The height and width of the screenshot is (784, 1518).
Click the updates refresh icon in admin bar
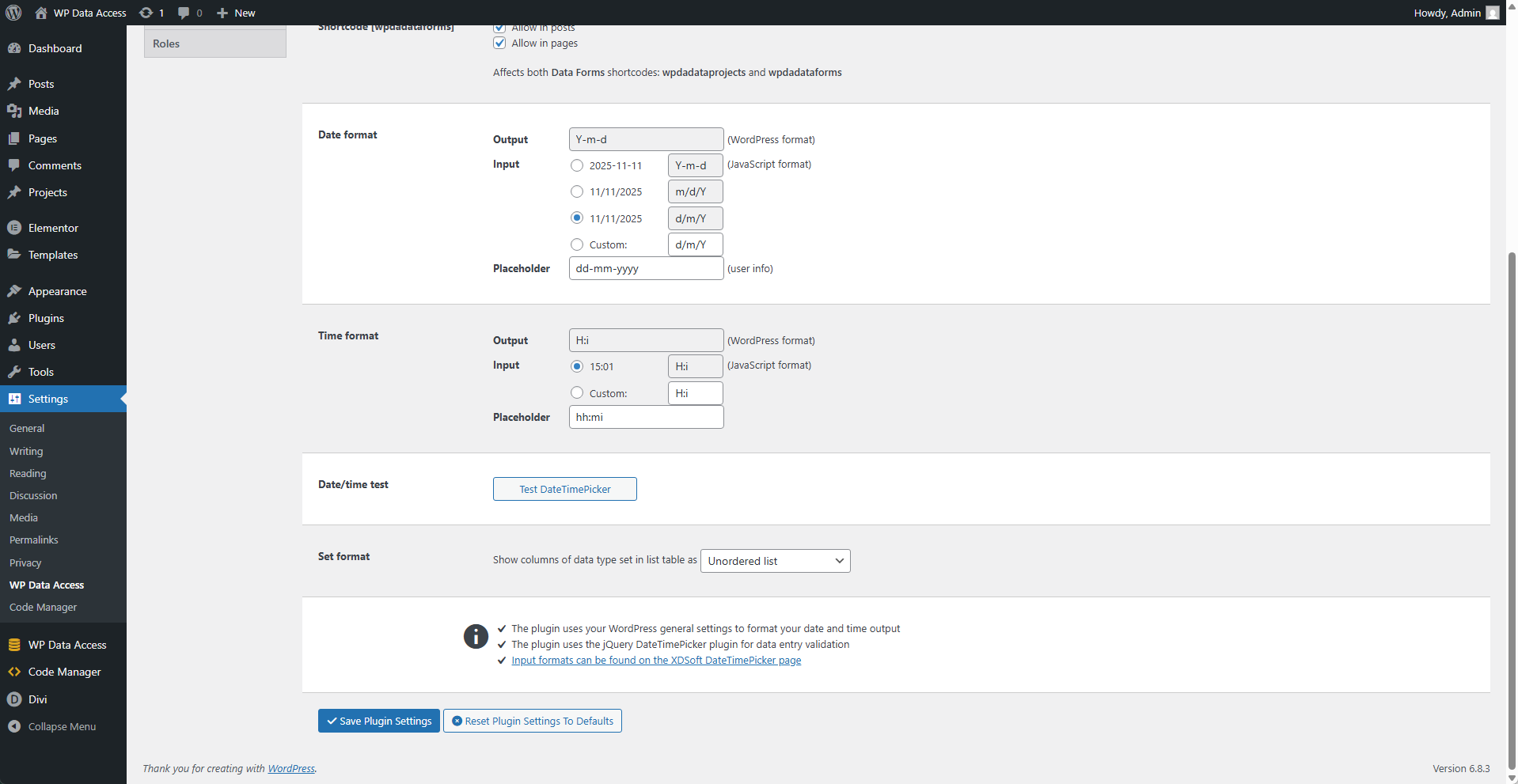pos(145,13)
